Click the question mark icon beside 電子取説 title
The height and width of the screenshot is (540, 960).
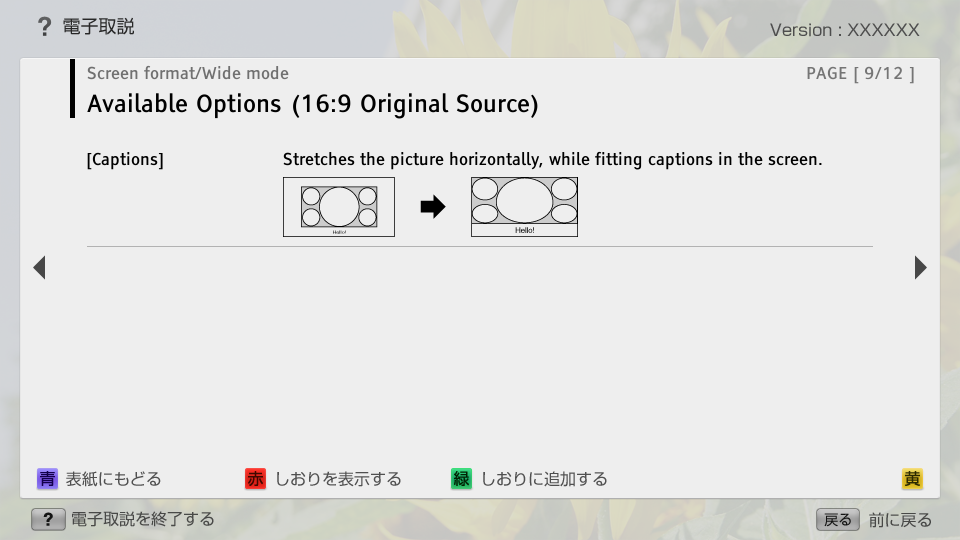click(44, 28)
